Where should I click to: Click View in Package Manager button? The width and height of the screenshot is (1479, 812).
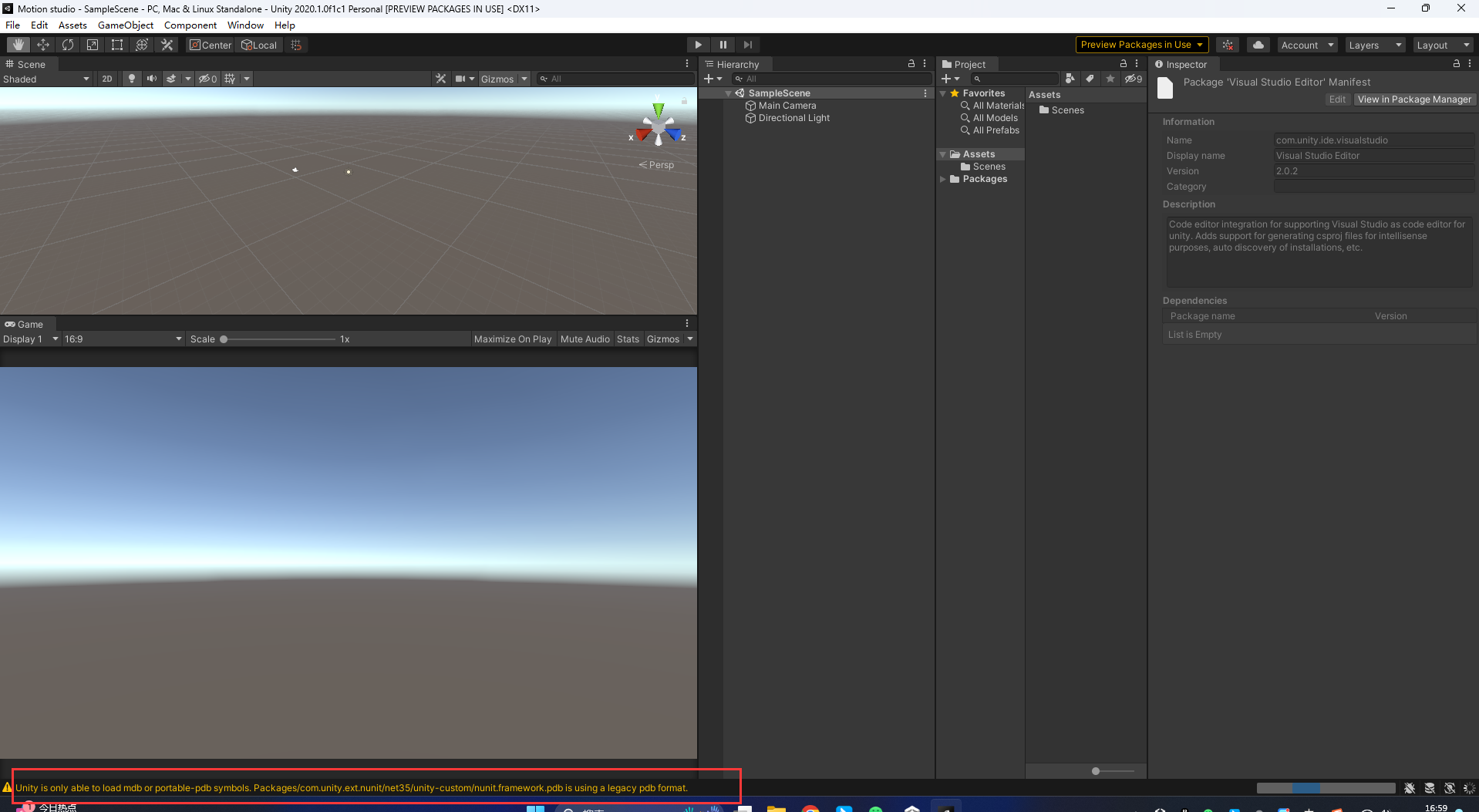pyautogui.click(x=1413, y=99)
